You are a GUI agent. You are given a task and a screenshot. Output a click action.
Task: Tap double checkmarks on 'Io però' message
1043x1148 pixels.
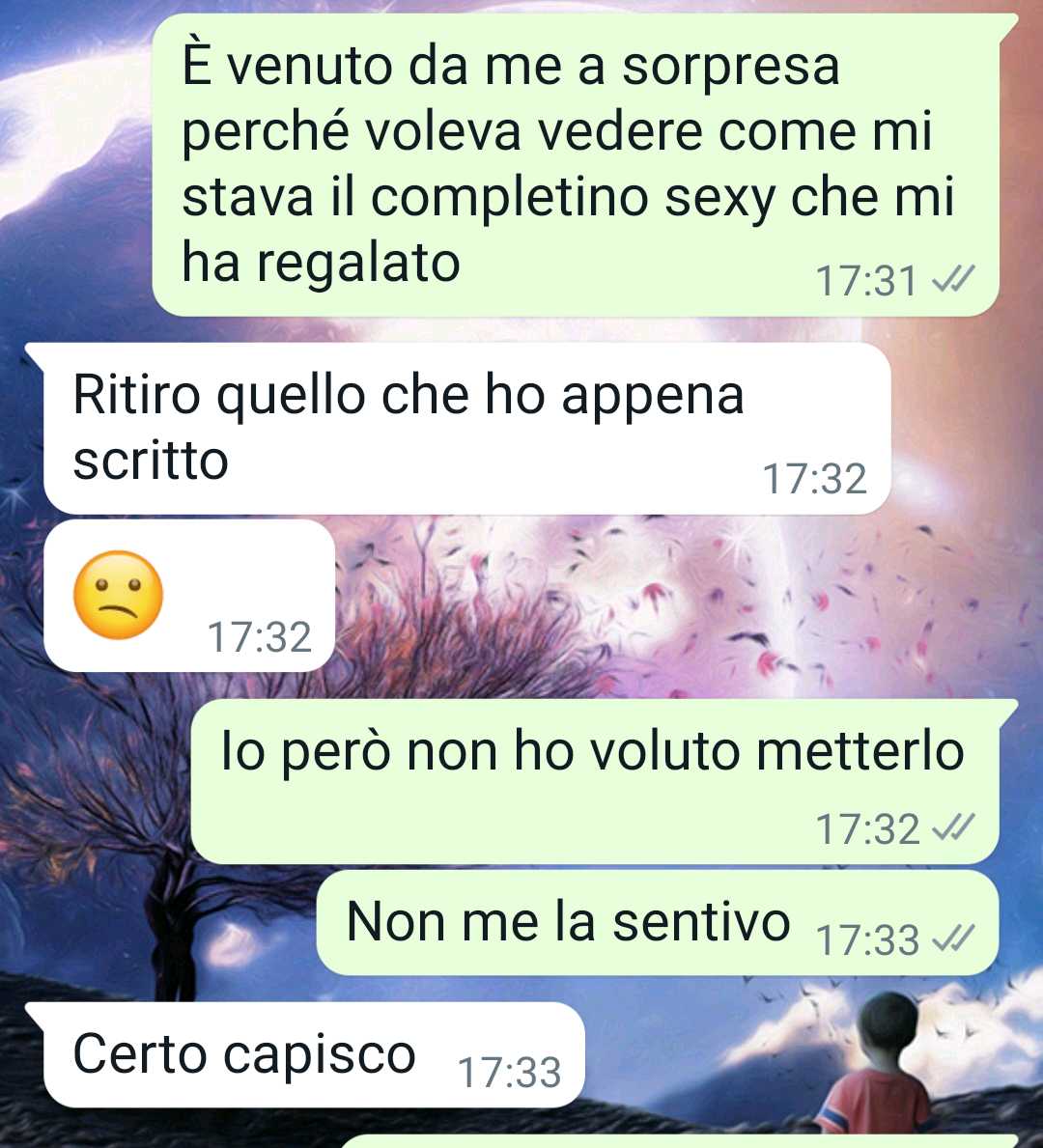click(x=953, y=827)
